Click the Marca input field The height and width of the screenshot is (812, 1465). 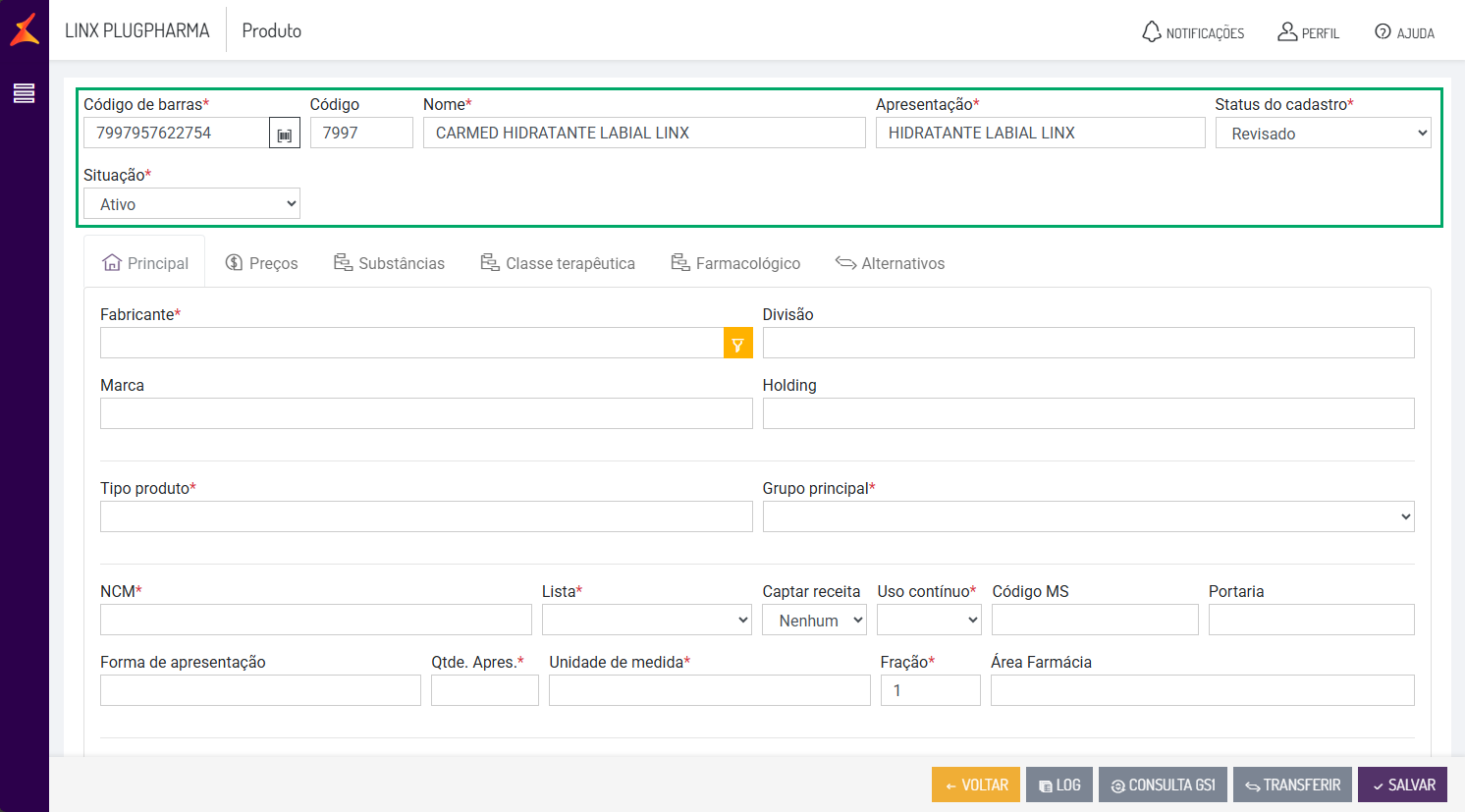[426, 413]
